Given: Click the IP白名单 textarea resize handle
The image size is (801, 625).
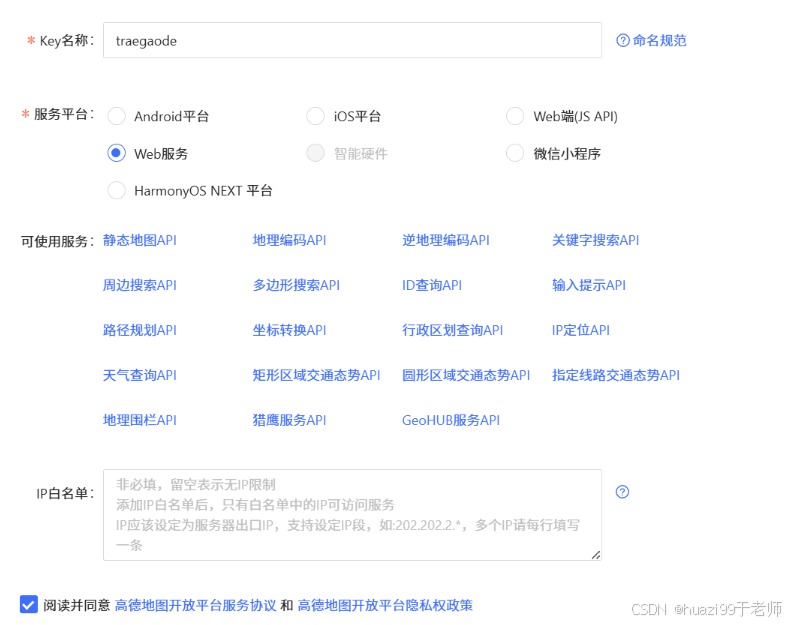Looking at the screenshot, I should coord(596,555).
